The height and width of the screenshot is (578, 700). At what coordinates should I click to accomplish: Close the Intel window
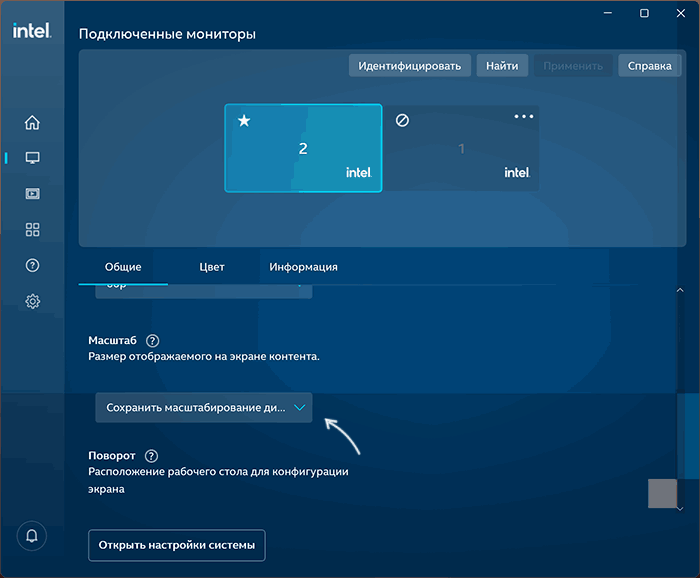681,13
